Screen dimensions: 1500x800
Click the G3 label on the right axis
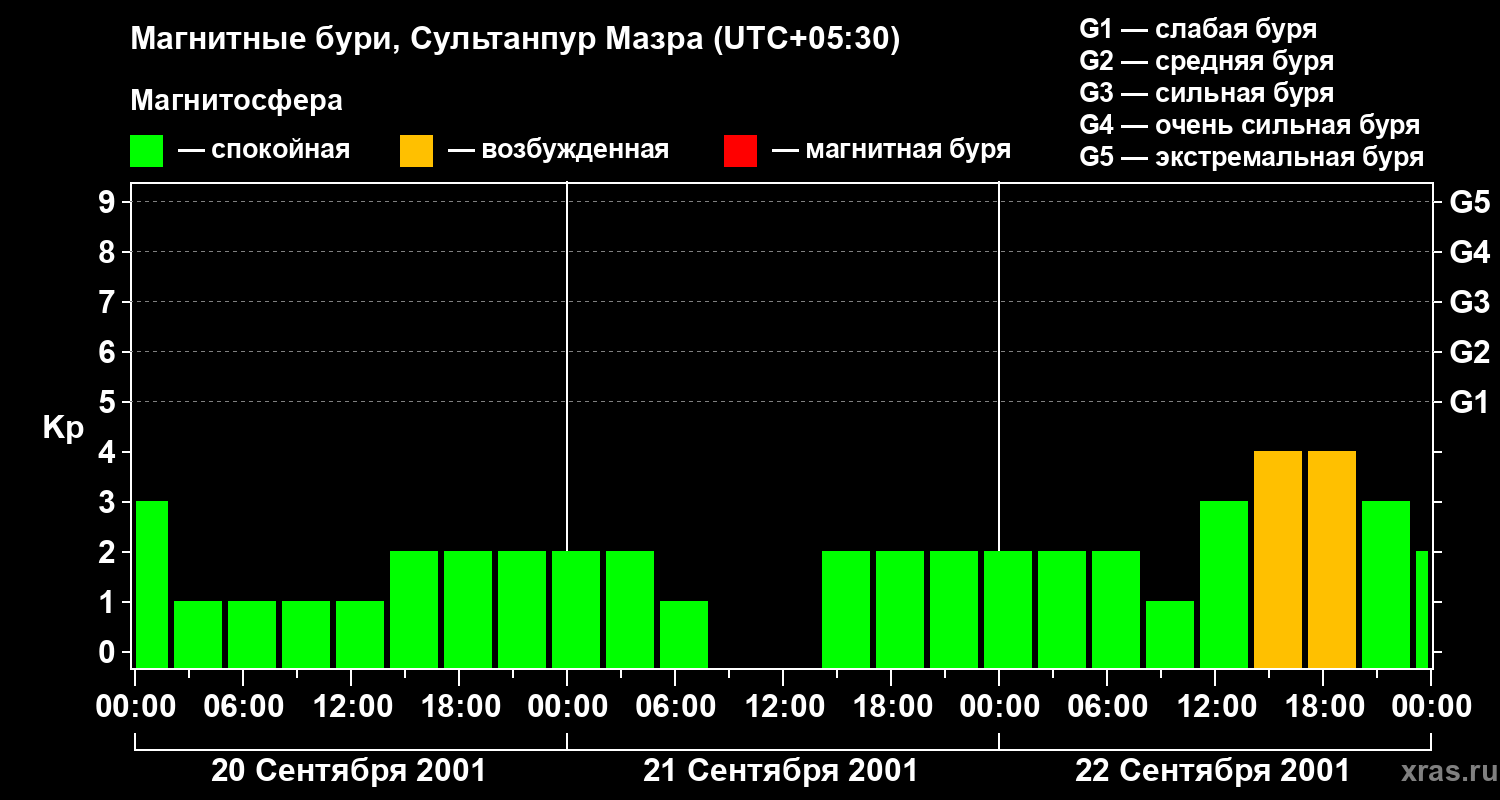pos(1469,303)
